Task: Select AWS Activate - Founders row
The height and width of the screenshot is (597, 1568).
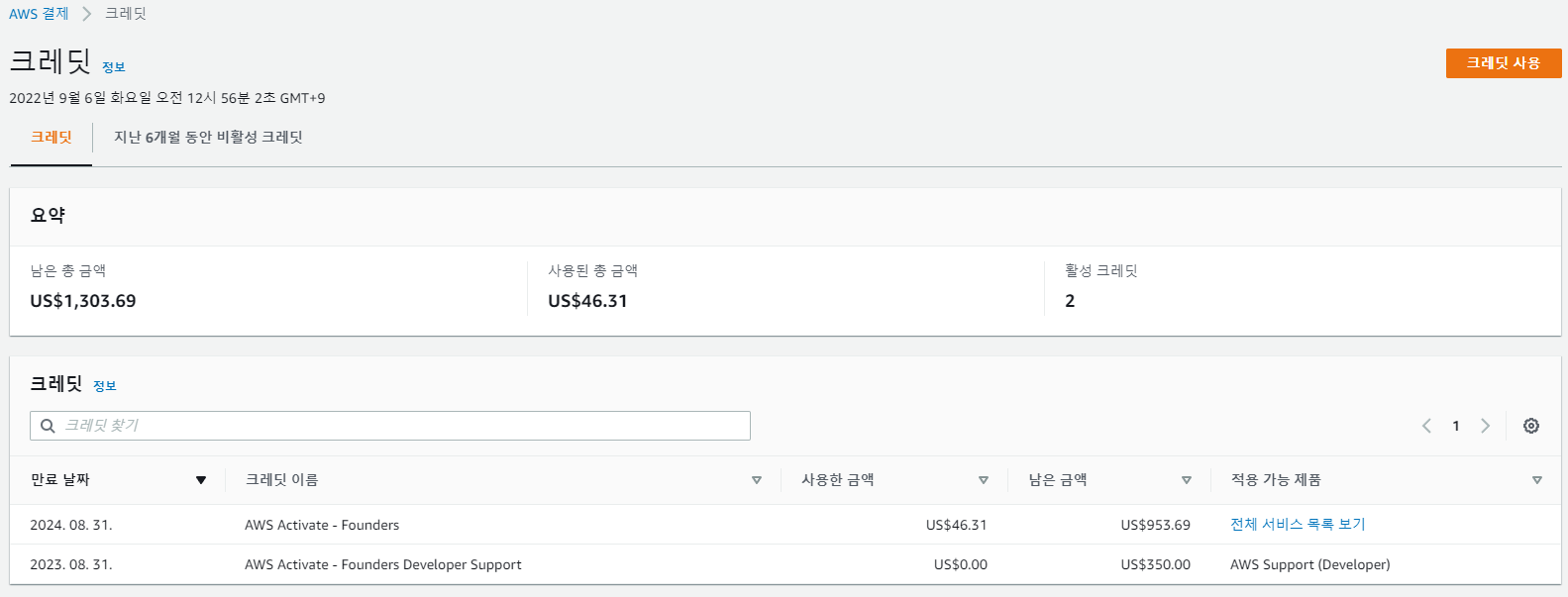Action: pyautogui.click(x=785, y=525)
